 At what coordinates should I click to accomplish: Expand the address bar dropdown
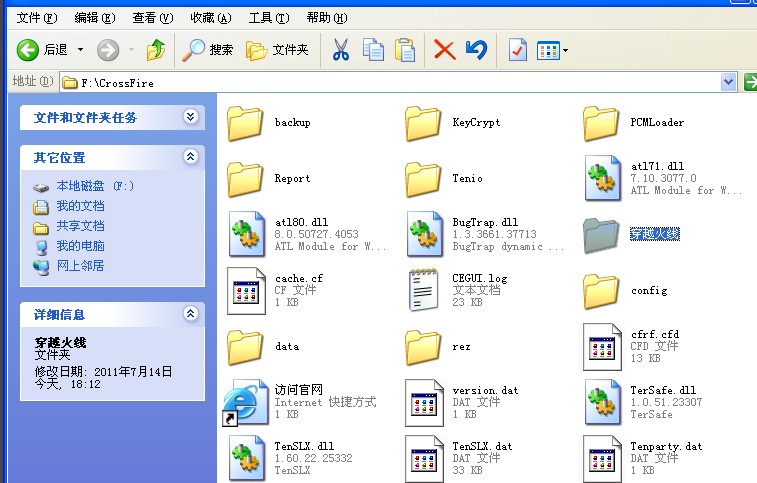pos(729,82)
